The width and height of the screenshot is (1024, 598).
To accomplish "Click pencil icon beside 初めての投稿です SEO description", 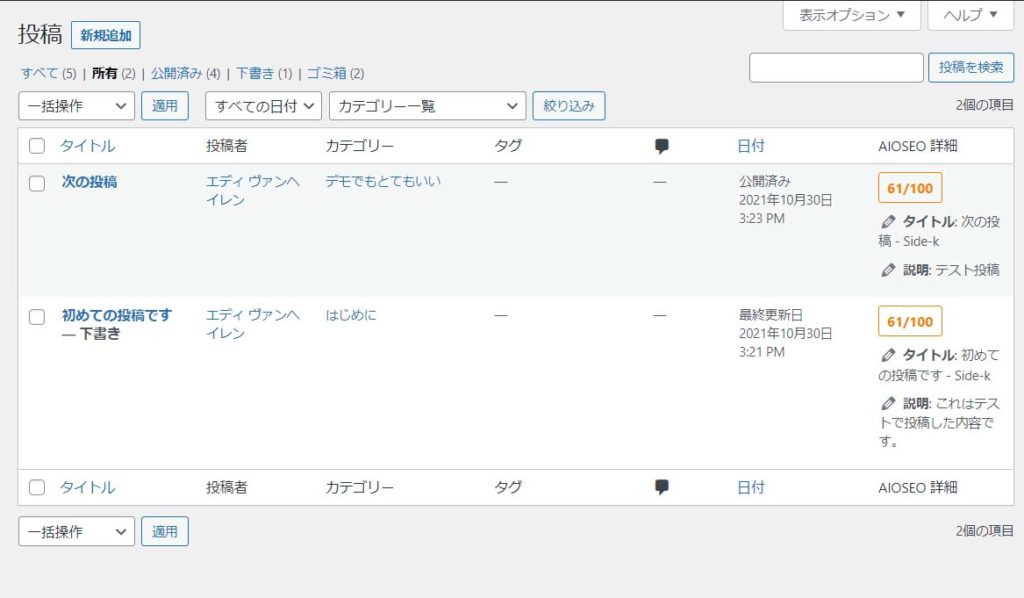I will [888, 403].
